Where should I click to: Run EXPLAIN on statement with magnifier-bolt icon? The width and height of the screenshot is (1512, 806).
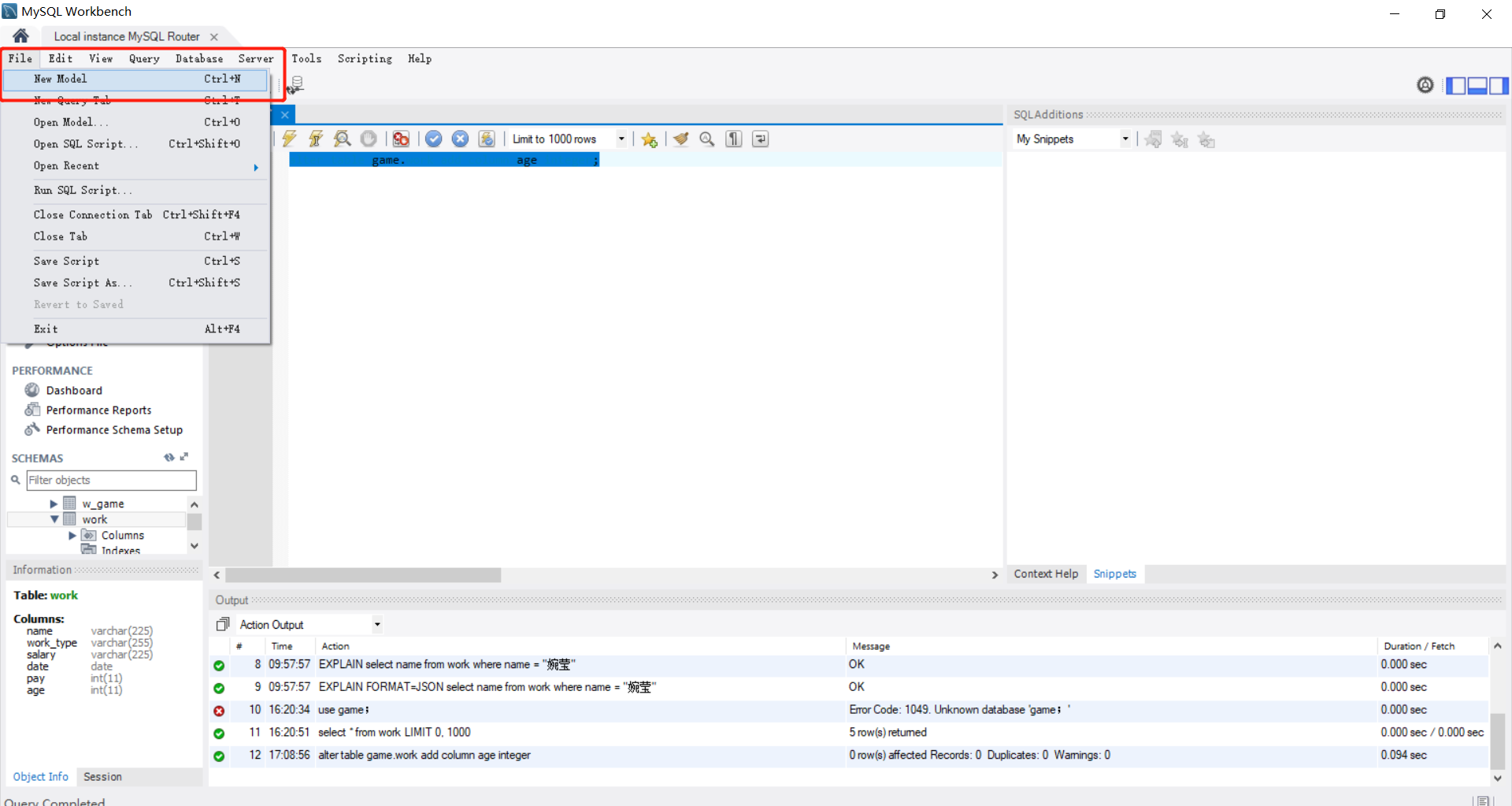click(342, 139)
